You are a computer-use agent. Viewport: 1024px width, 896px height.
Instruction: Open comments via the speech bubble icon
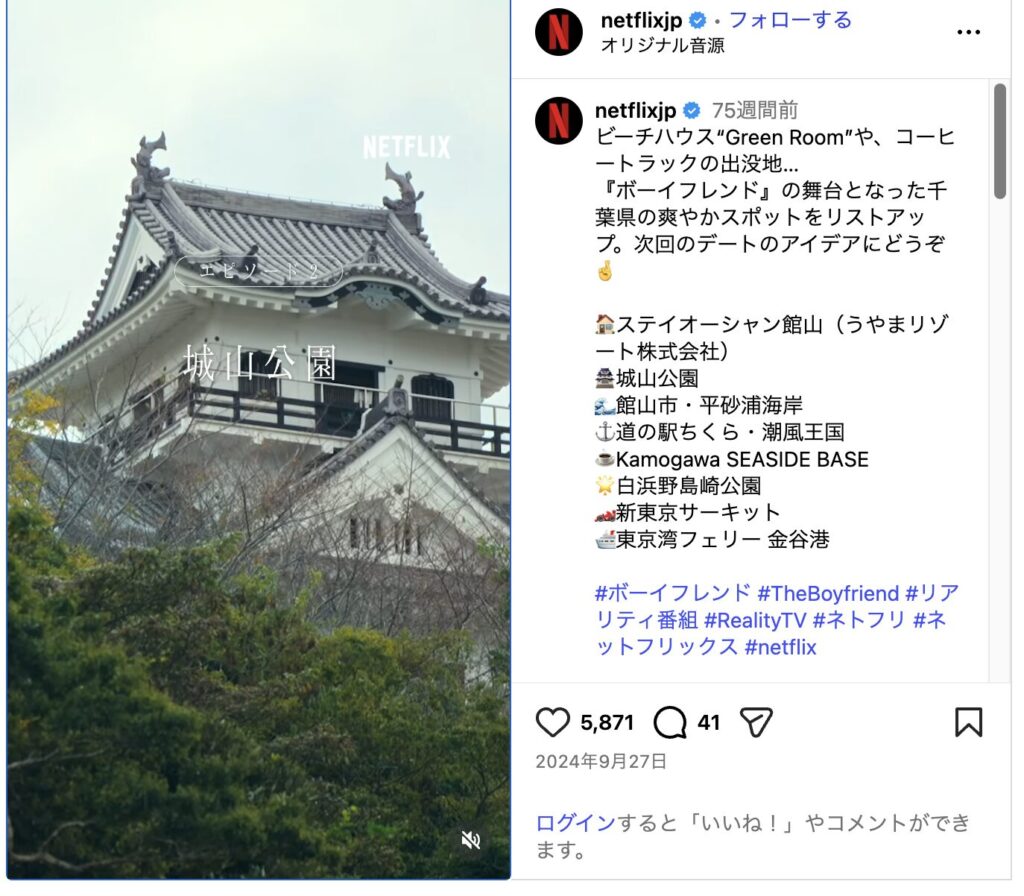coord(670,722)
